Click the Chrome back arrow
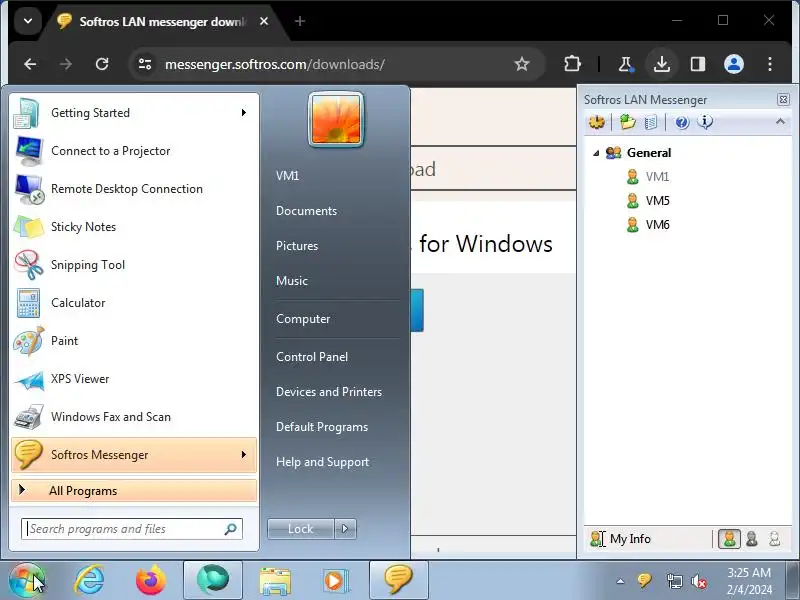This screenshot has width=800, height=600. click(30, 64)
